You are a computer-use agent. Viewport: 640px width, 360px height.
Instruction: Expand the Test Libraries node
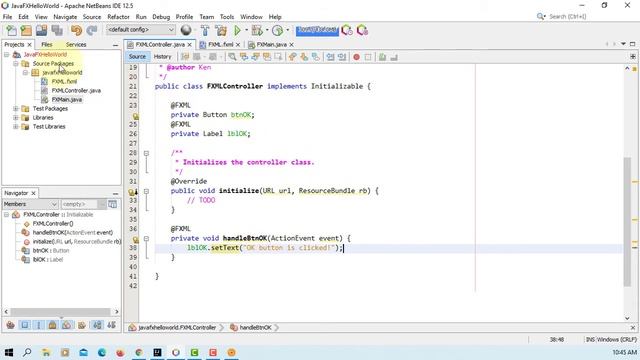pyautogui.click(x=16, y=127)
